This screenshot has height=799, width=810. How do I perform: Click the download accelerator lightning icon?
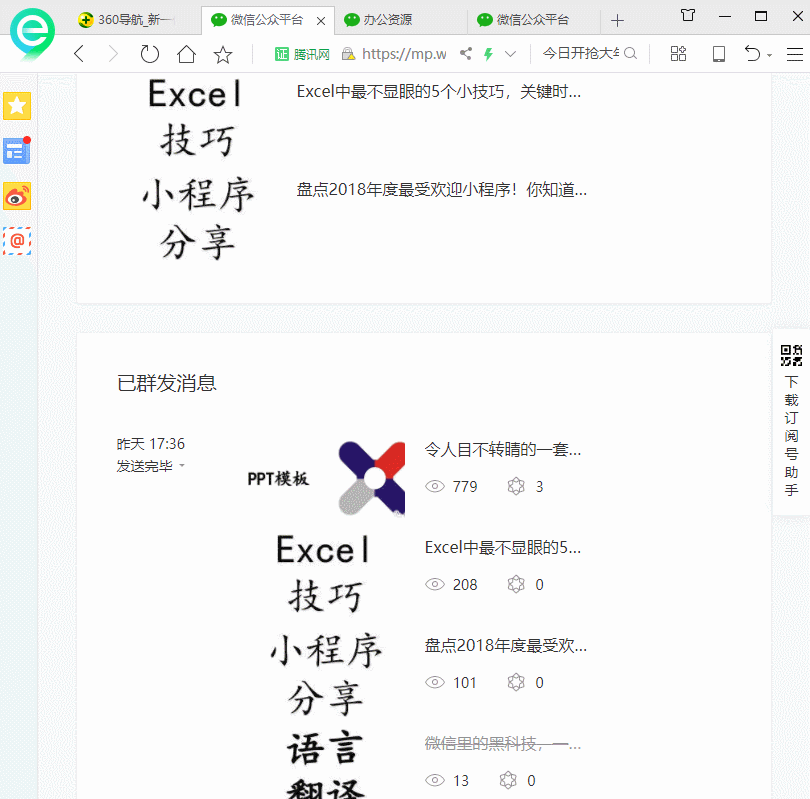coord(489,53)
